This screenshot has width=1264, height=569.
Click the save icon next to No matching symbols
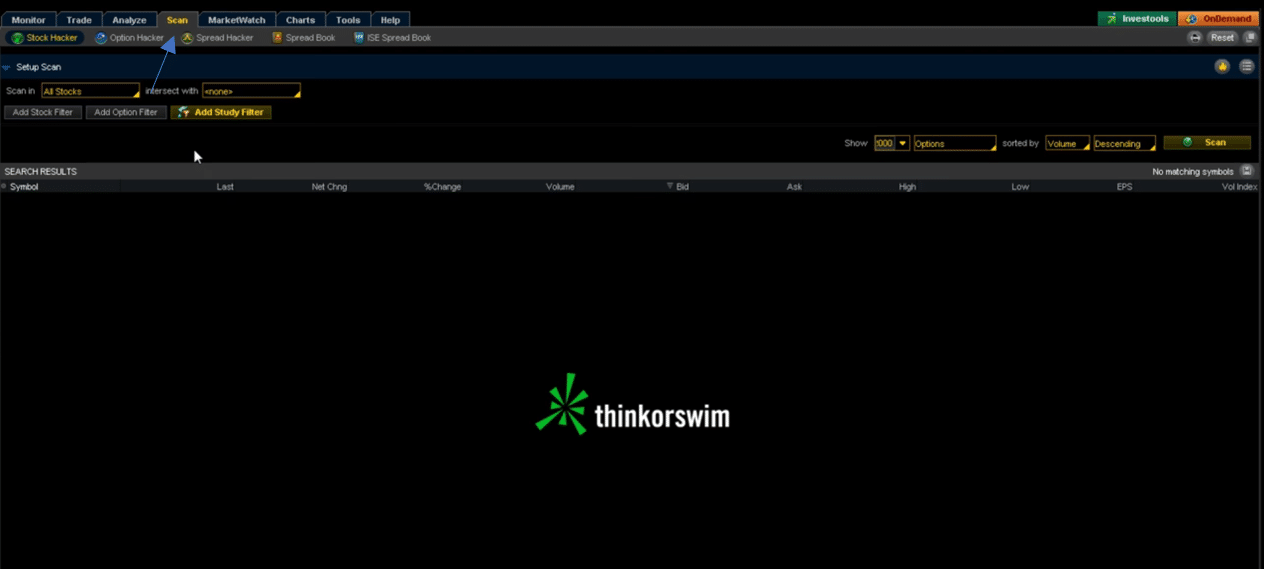1246,171
